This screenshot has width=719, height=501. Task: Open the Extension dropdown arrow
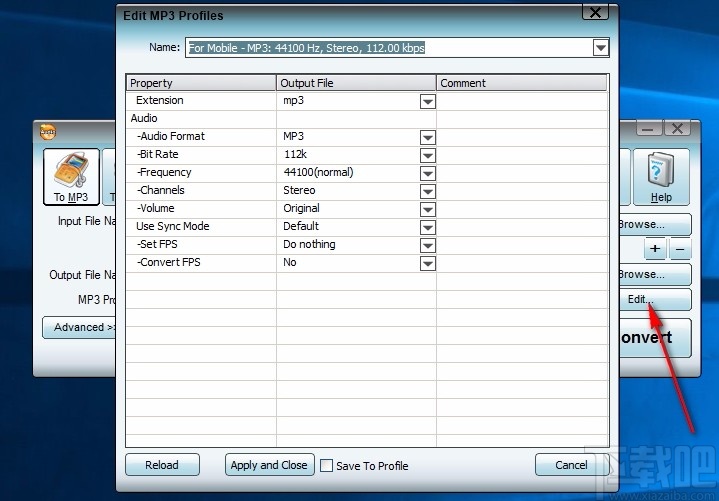(x=427, y=101)
